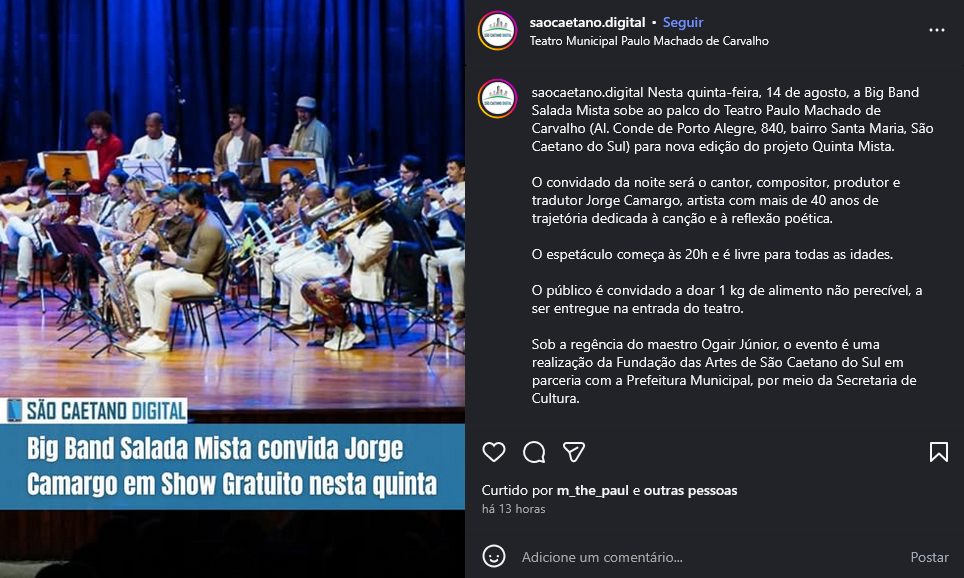Viewport: 964px width, 578px height.
Task: Like the post with the heart icon
Action: [494, 452]
